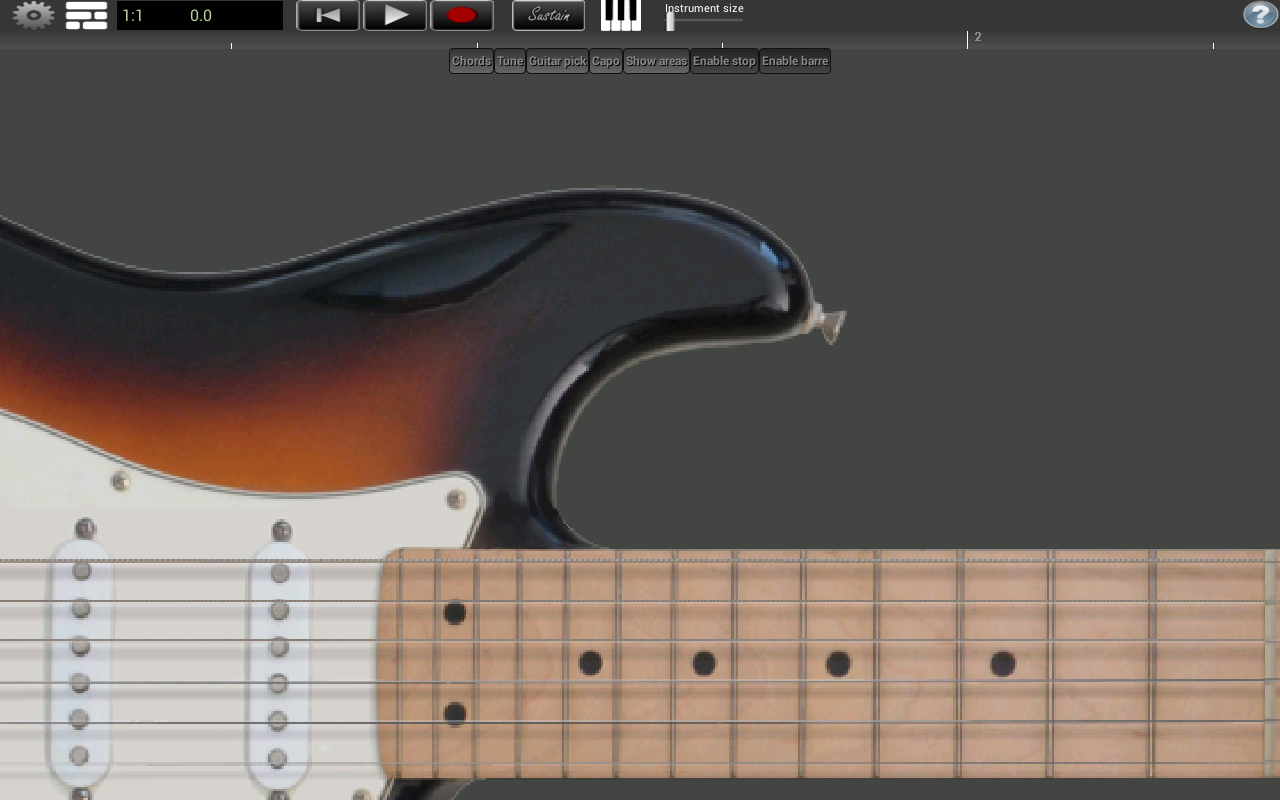Open the help question mark

click(x=1258, y=15)
